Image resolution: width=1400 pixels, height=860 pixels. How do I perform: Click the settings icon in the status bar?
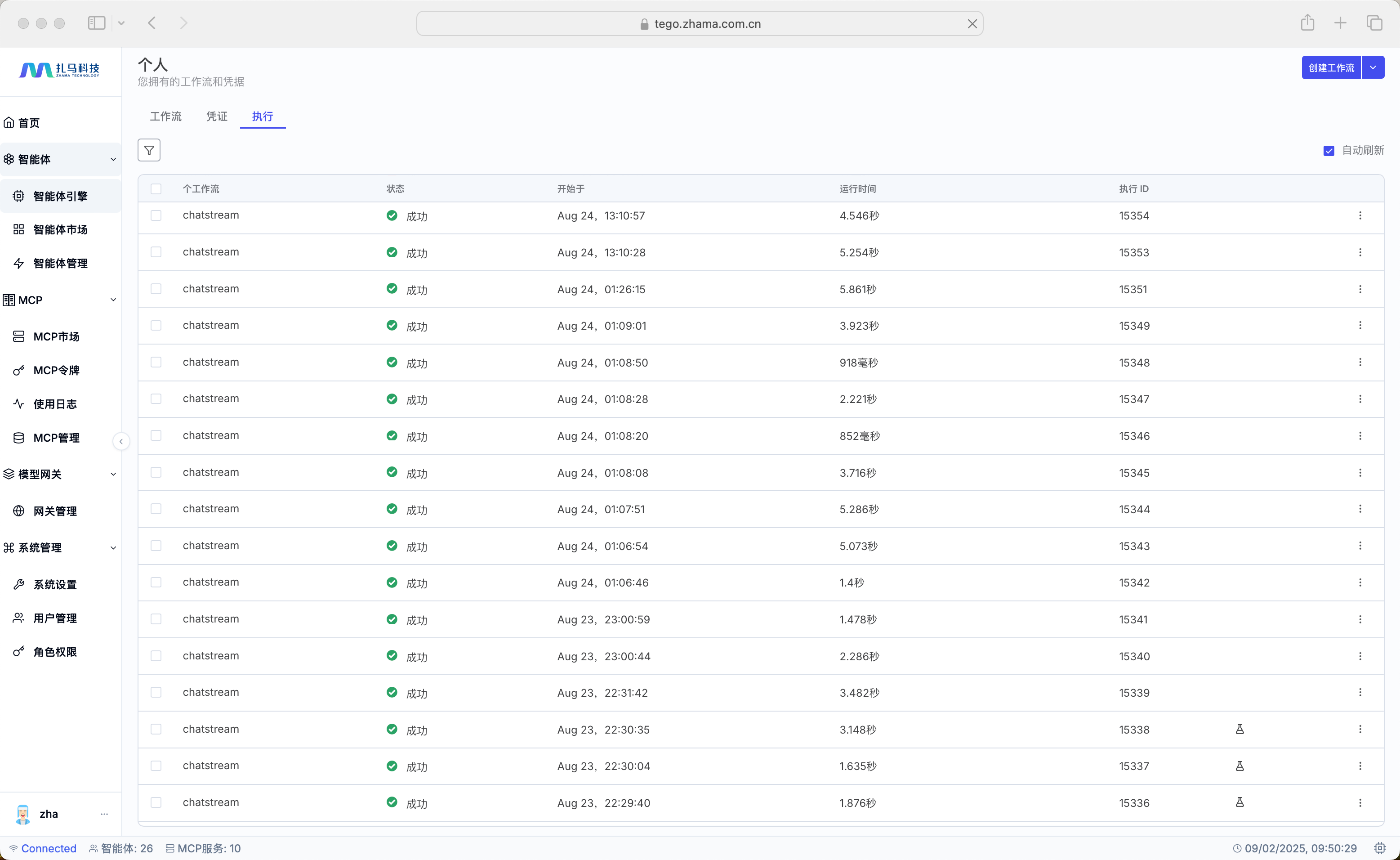click(1379, 848)
